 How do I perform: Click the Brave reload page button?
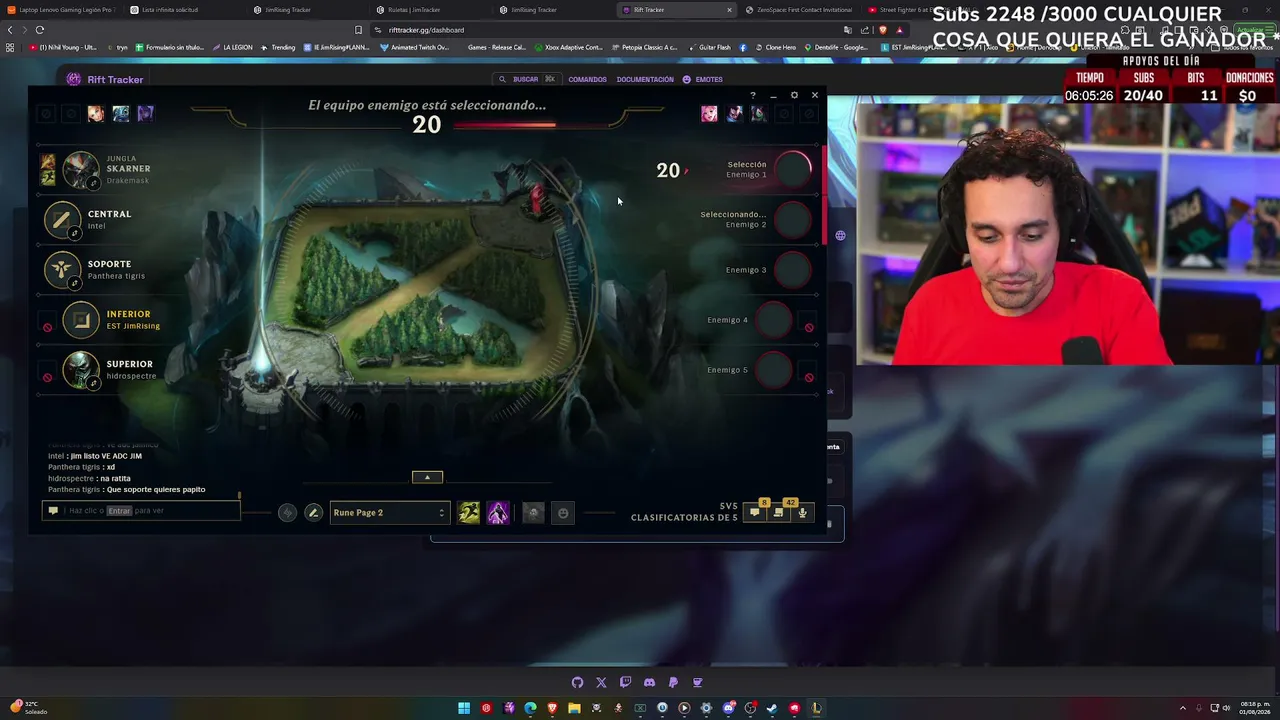click(x=40, y=30)
